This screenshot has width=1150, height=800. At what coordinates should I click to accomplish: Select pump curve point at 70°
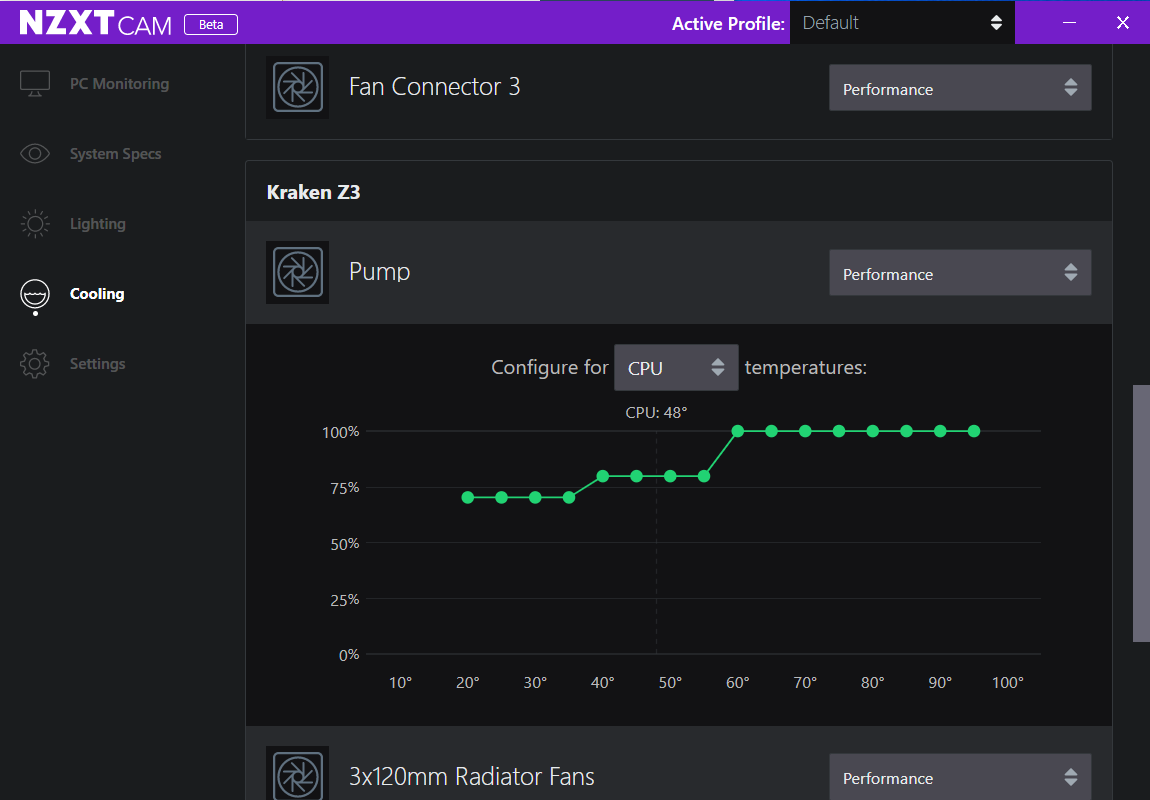pyautogui.click(x=805, y=431)
